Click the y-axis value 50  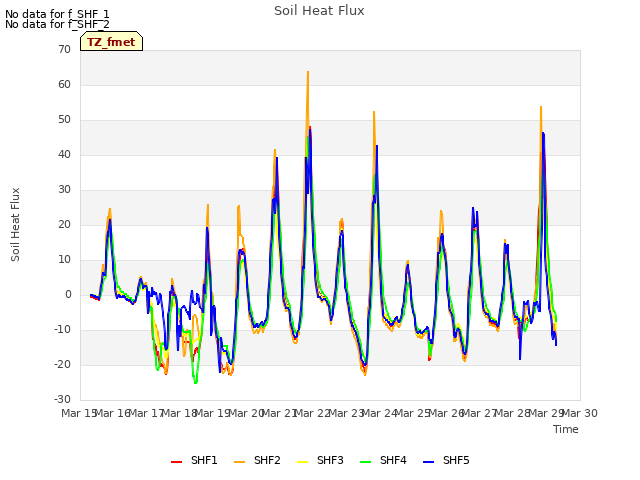(x=64, y=120)
